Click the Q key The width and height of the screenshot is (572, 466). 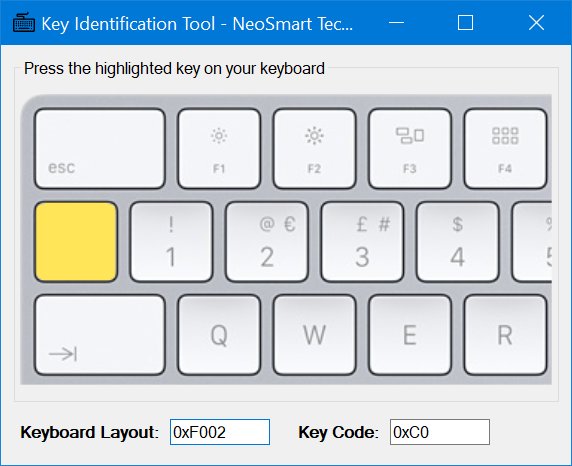[x=219, y=335]
